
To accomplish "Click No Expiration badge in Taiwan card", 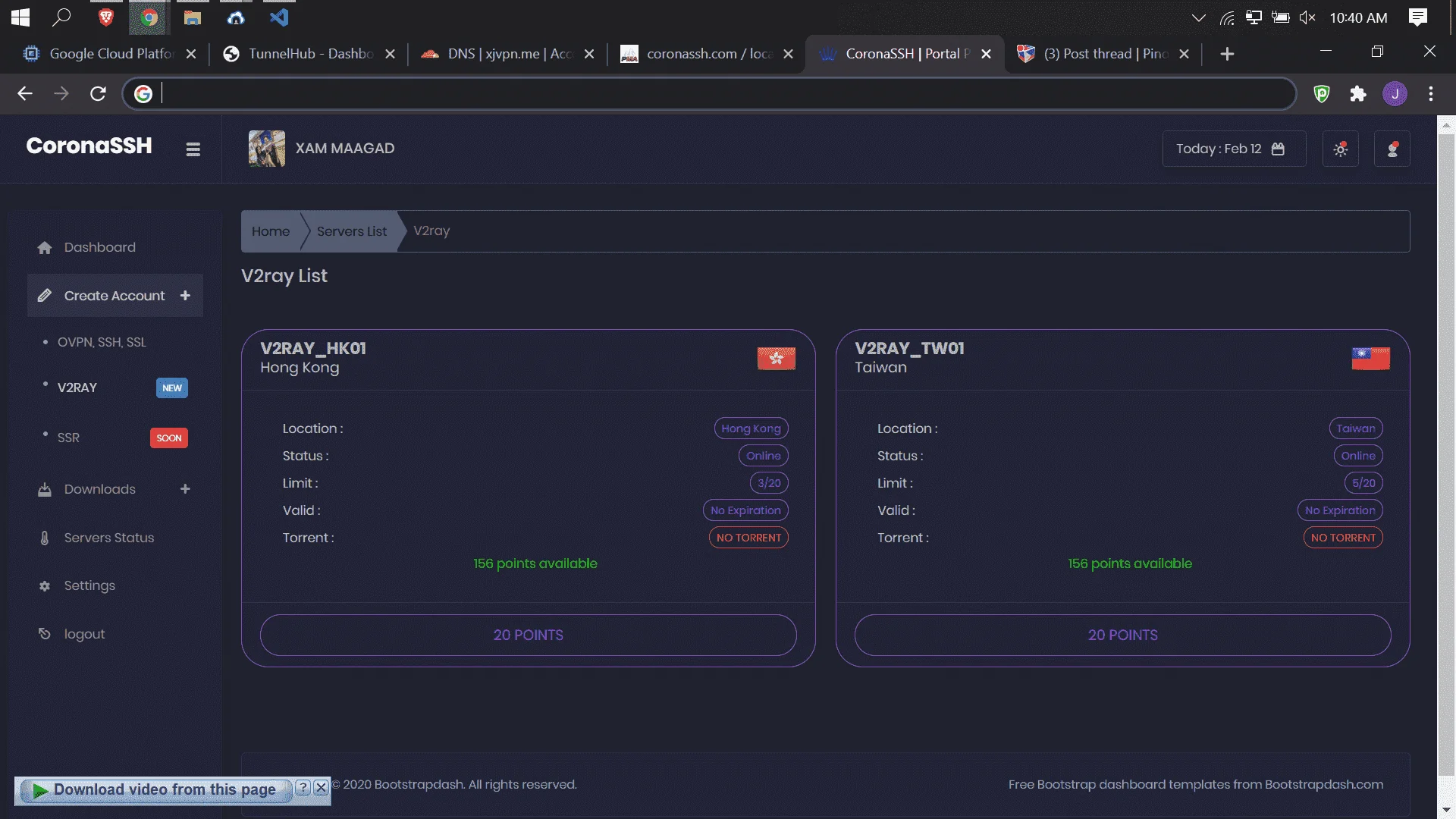I will point(1340,510).
